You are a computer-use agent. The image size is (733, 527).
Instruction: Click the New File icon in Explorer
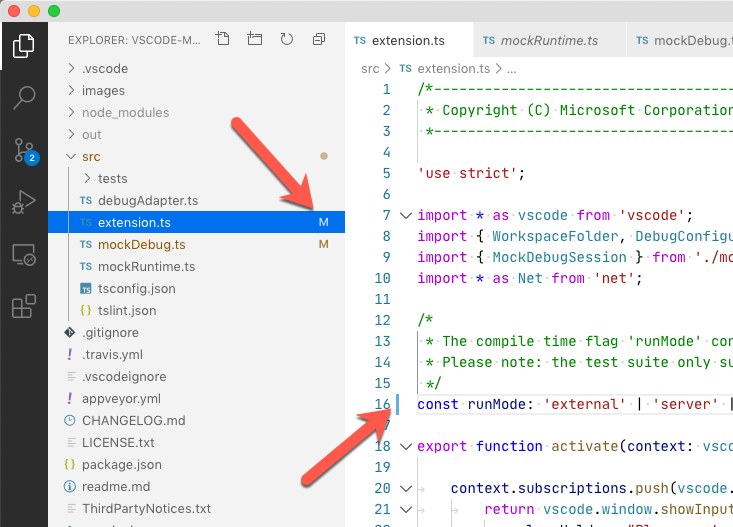coord(223,39)
